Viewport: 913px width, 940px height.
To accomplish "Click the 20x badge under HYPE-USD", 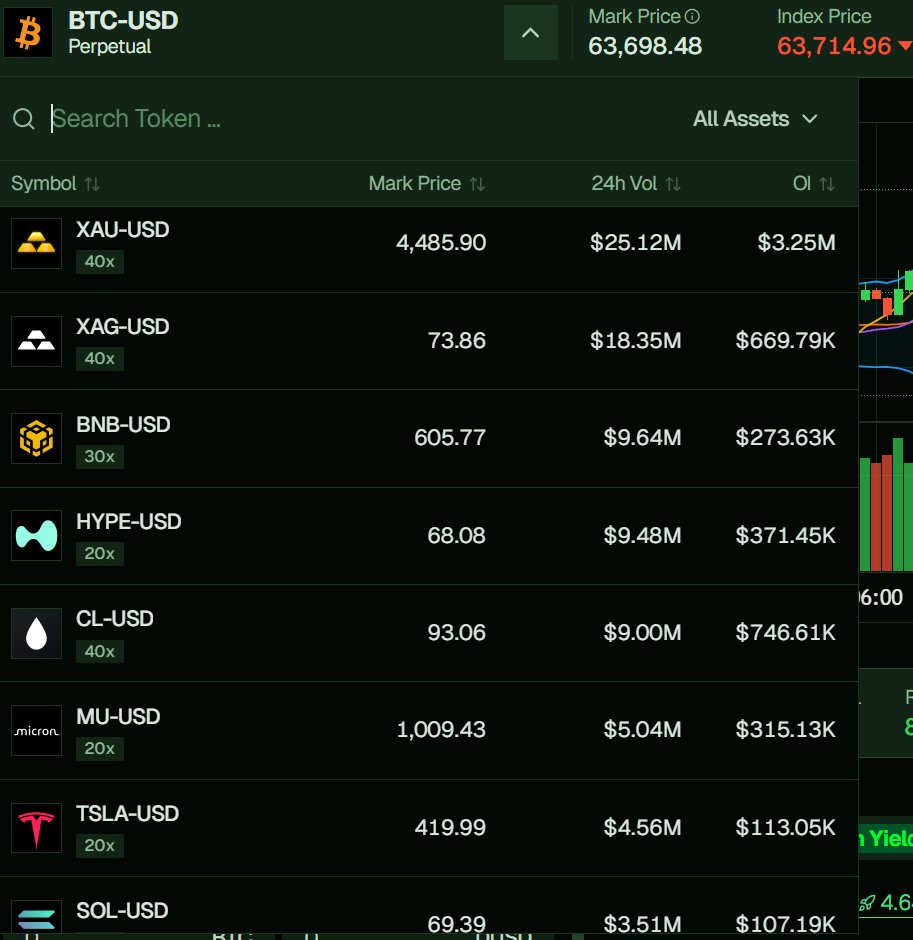I will pos(100,553).
